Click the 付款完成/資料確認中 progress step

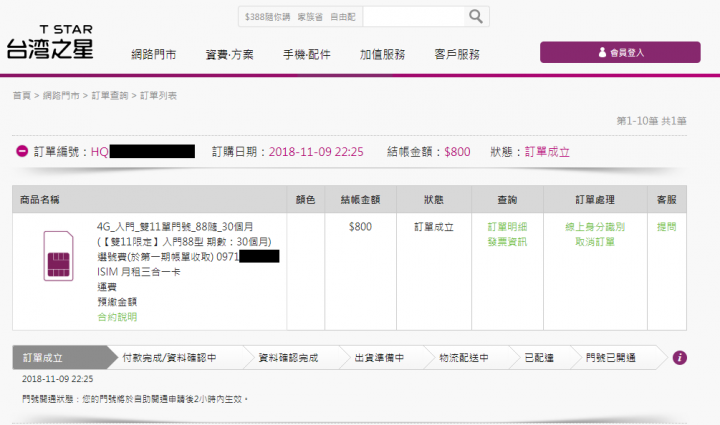pos(169,358)
